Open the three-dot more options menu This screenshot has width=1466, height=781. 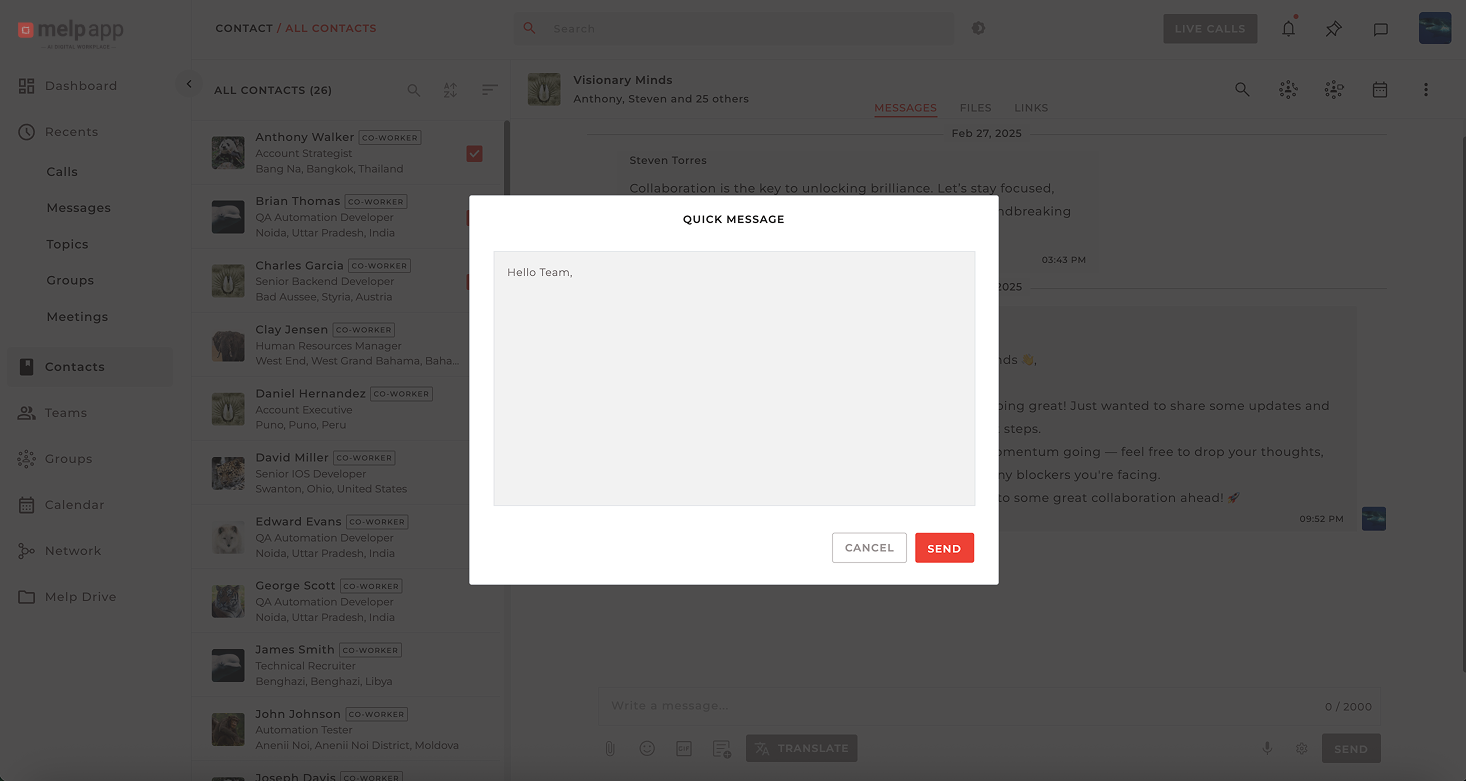tap(1425, 90)
